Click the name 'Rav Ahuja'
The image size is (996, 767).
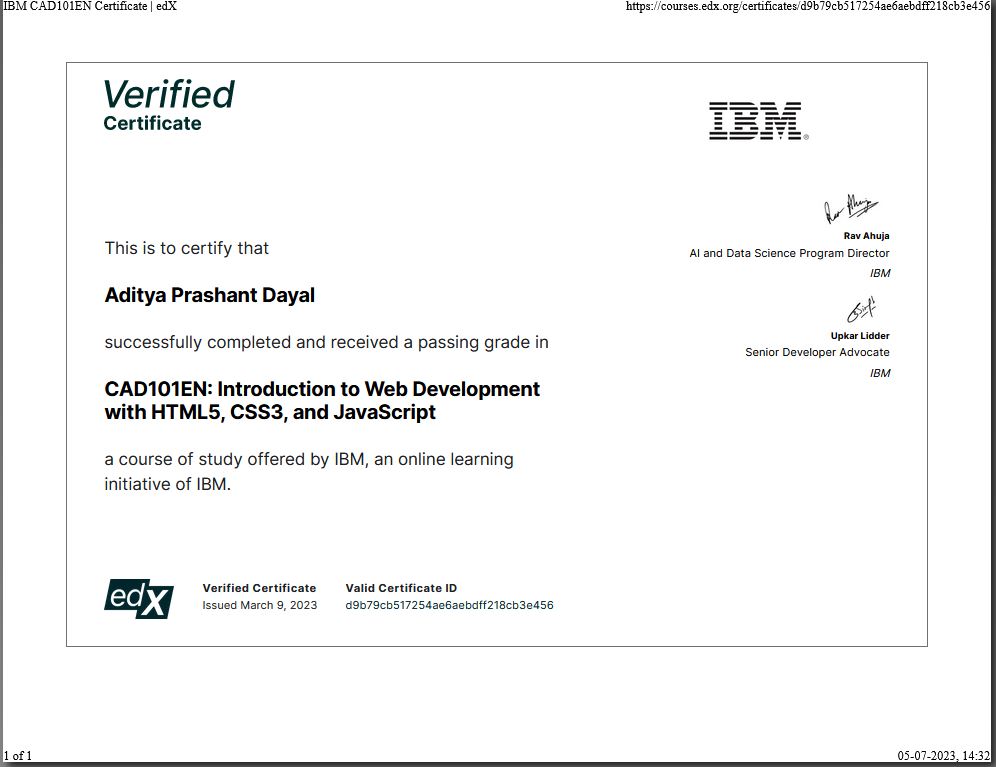pos(866,236)
